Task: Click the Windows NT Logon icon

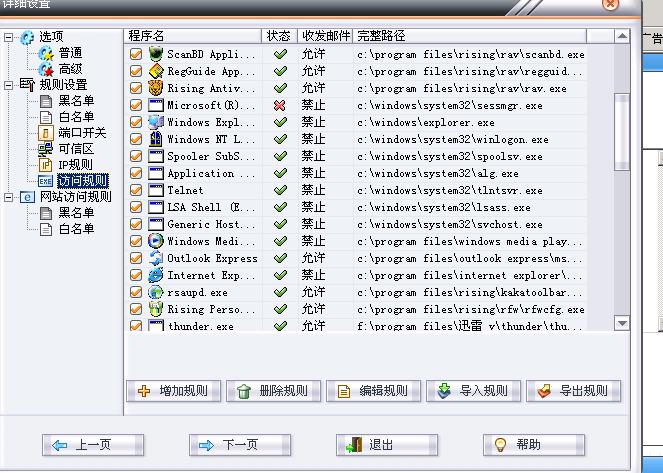Action: pos(156,139)
